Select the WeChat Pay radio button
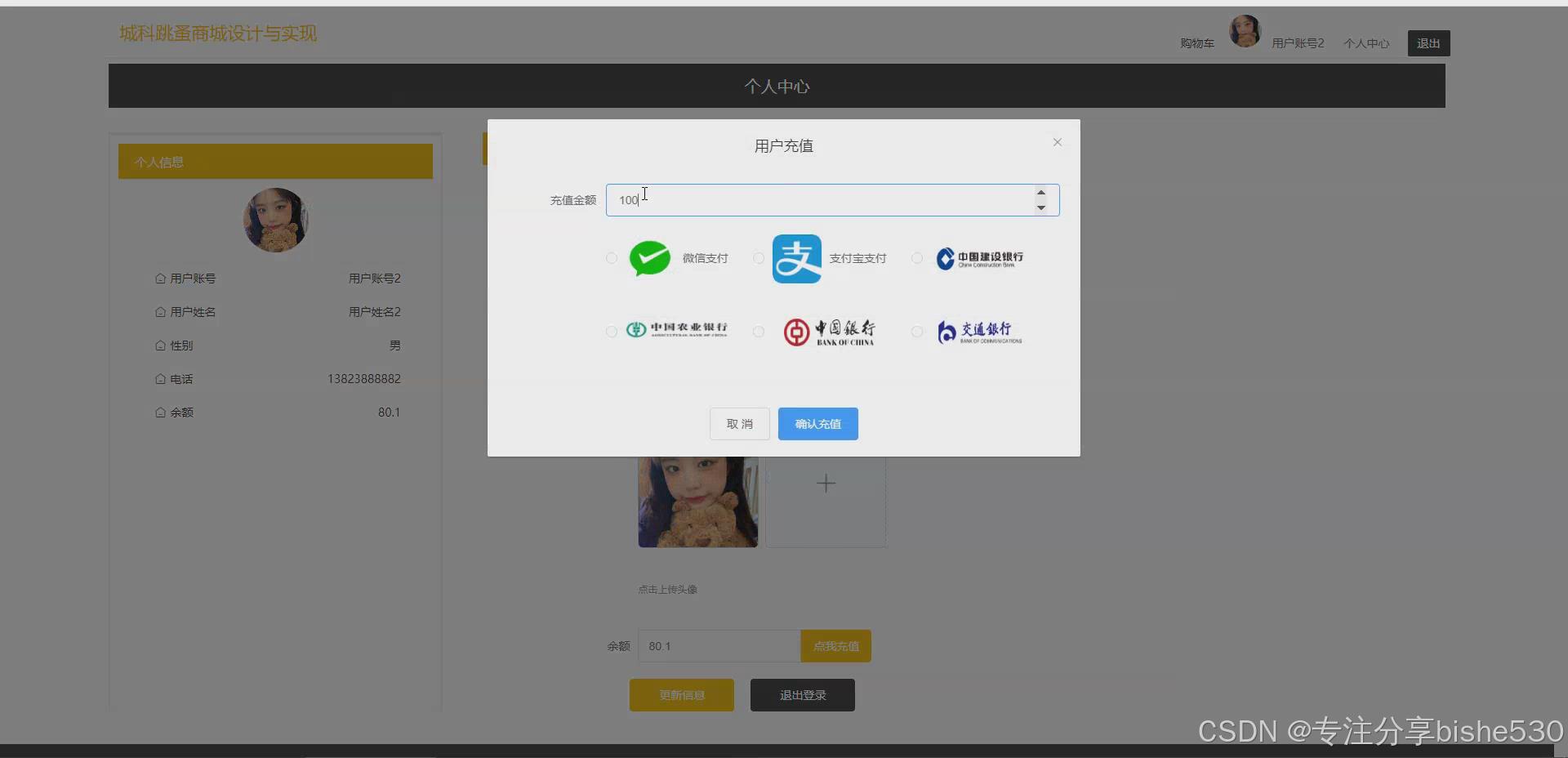The height and width of the screenshot is (758, 1568). click(x=612, y=258)
